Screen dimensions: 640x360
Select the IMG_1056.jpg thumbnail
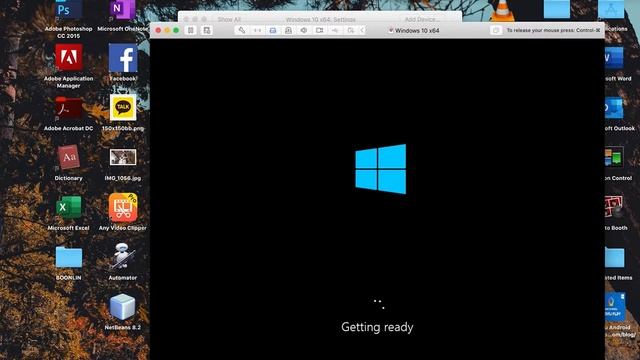(123, 157)
